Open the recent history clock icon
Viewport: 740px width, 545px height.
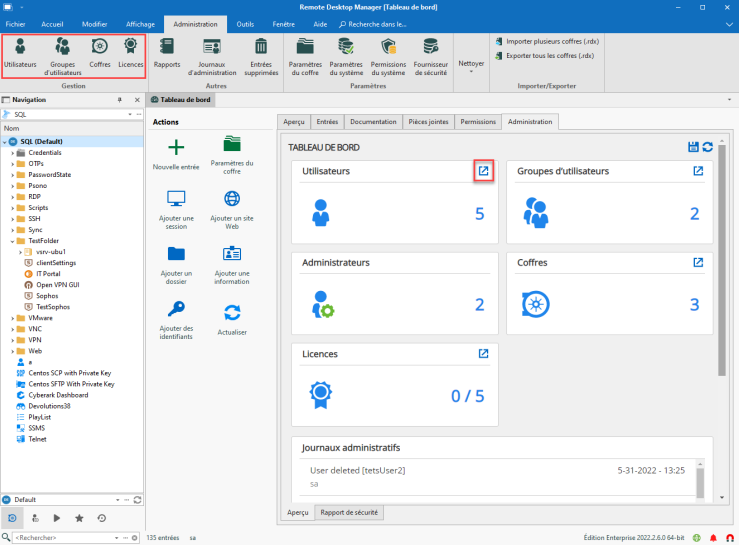coord(101,518)
